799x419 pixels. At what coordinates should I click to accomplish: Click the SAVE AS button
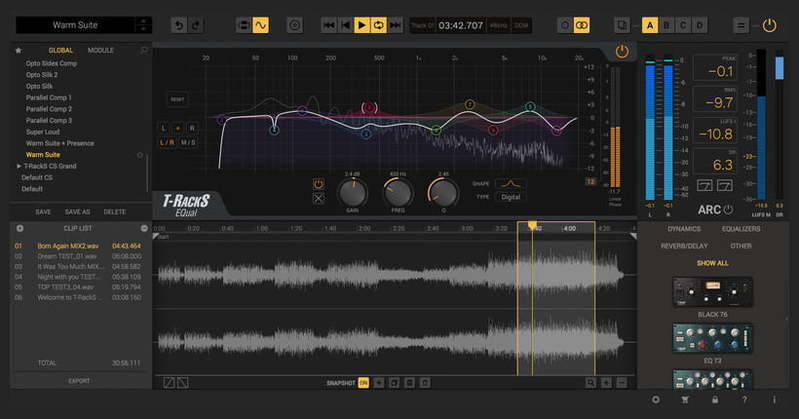pos(78,212)
